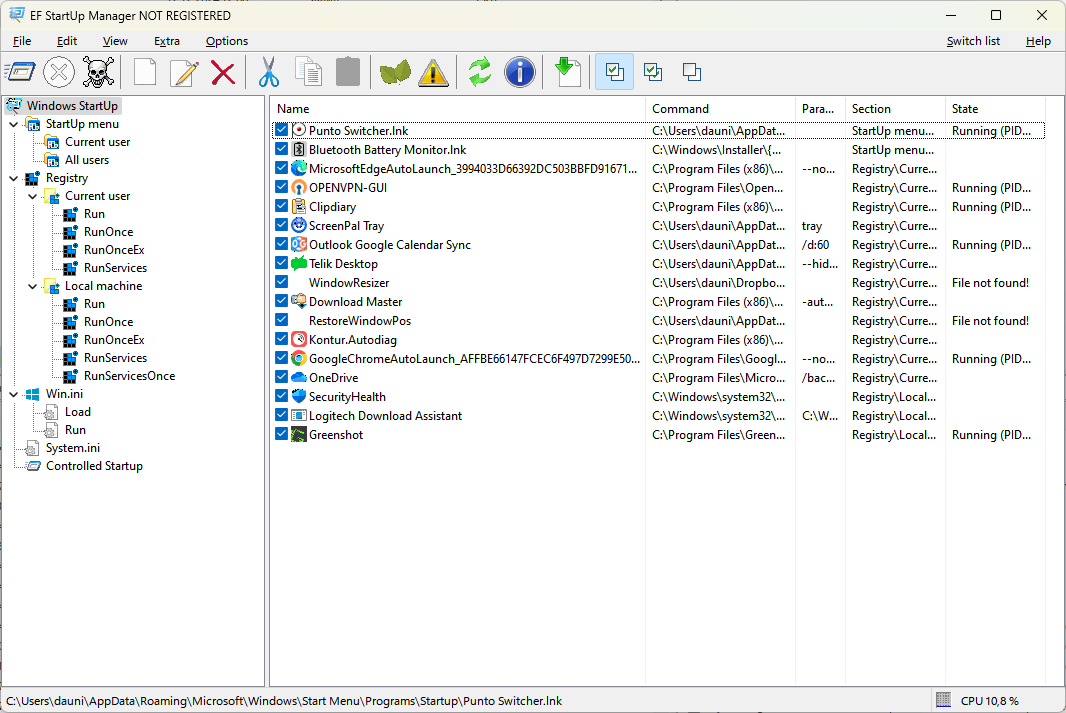Viewport: 1066px width, 713px height.
Task: Open the Extra menu
Action: (167, 41)
